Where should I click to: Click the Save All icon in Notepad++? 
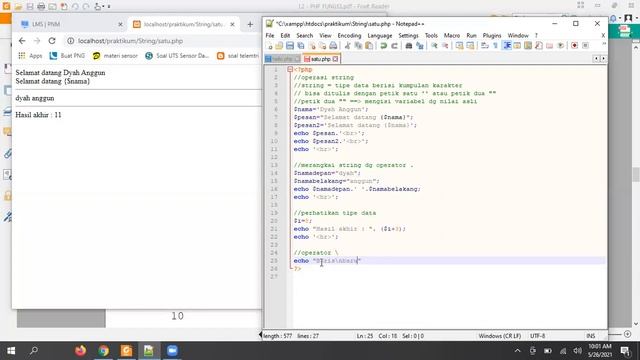point(301,46)
